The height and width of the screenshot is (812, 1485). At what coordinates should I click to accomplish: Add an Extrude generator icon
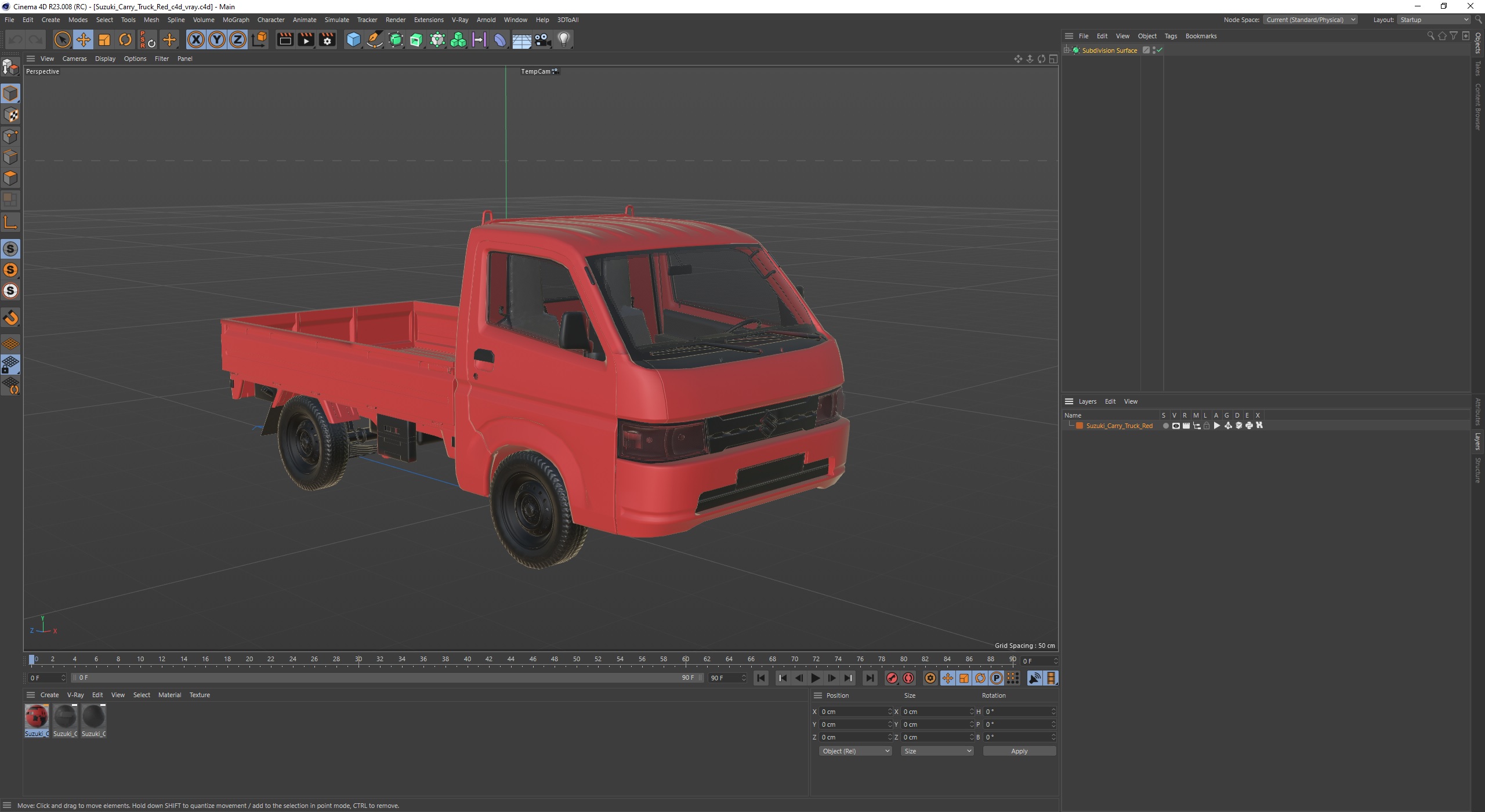tap(416, 39)
